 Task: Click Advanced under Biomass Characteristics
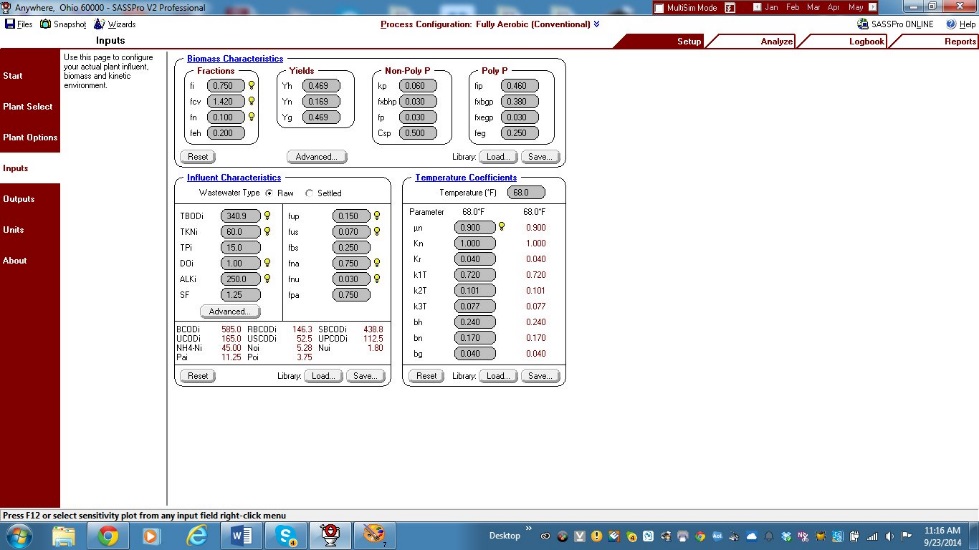click(316, 157)
